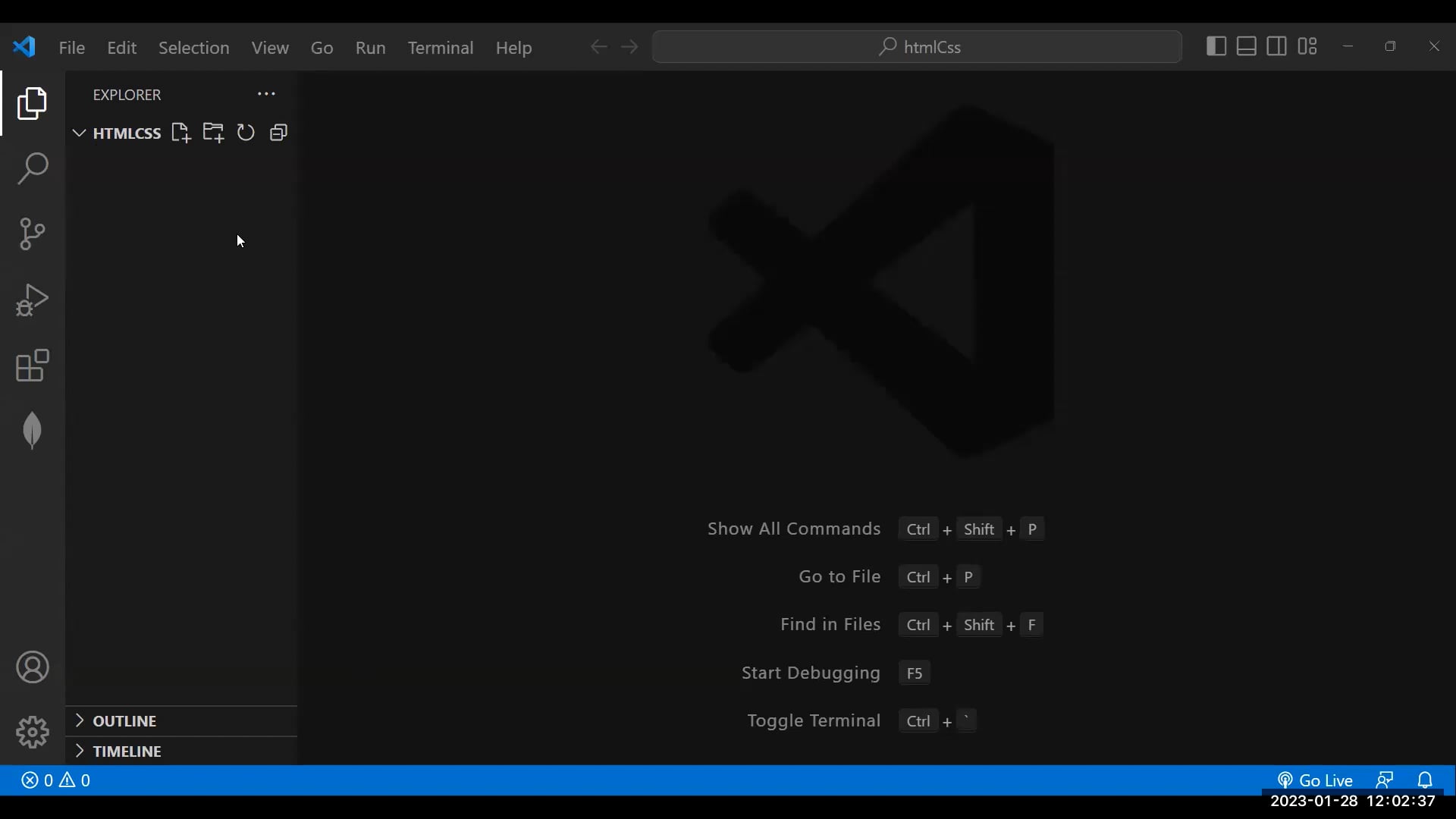Image resolution: width=1456 pixels, height=819 pixels.
Task: Open the Terminal menu
Action: coord(440,48)
